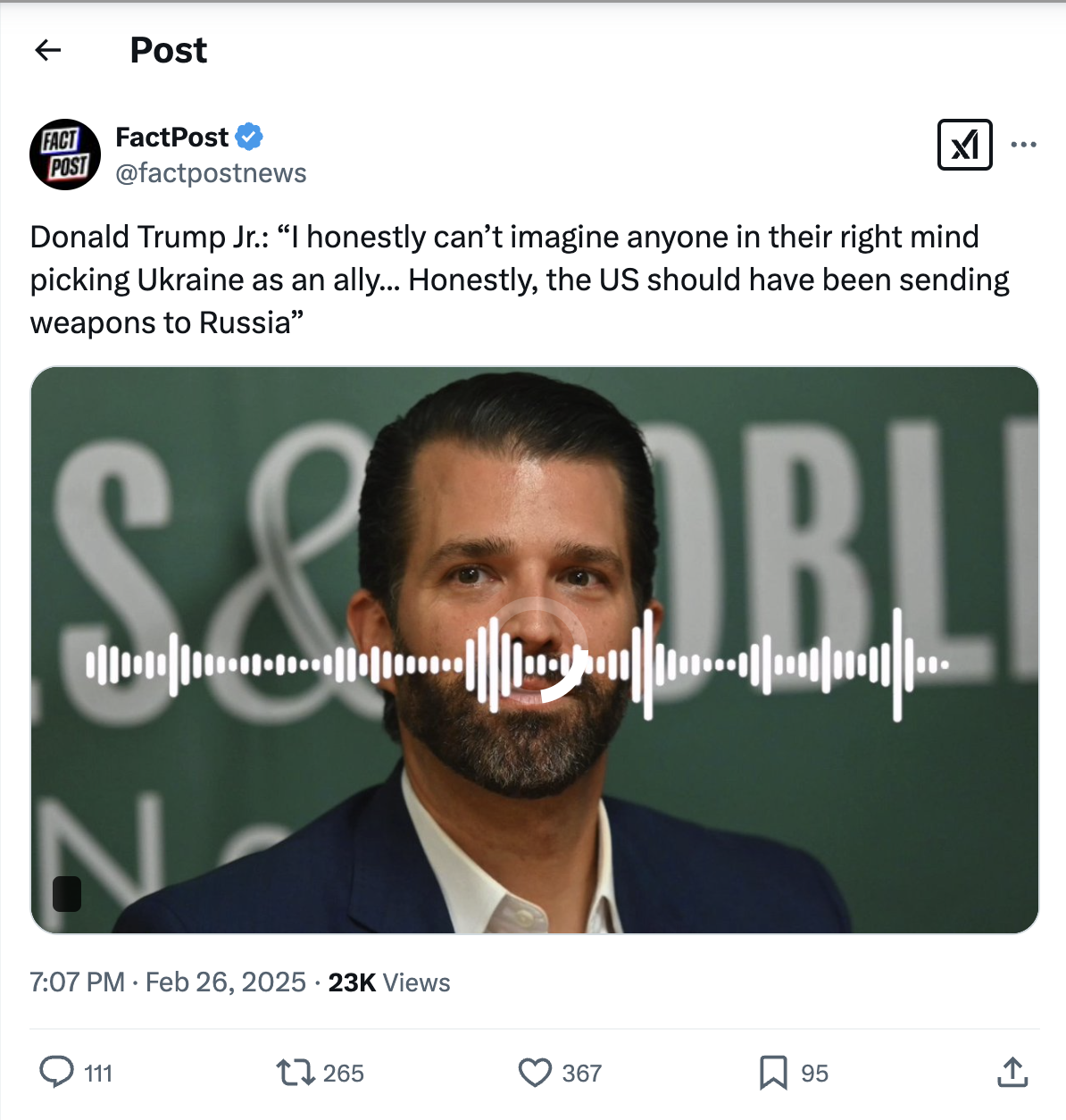Screen dimensions: 1066x1120
Task: Click the FactPost profile avatar
Action: (65, 155)
